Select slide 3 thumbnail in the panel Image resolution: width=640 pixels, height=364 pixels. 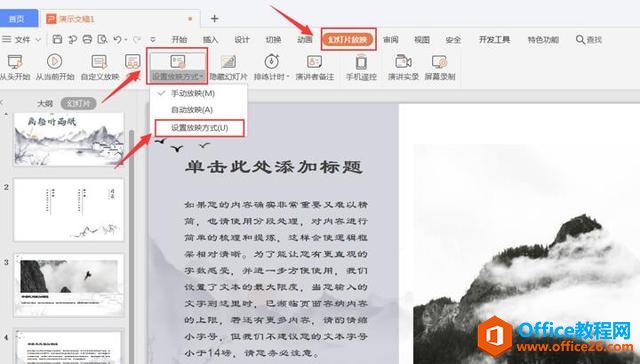tap(69, 285)
